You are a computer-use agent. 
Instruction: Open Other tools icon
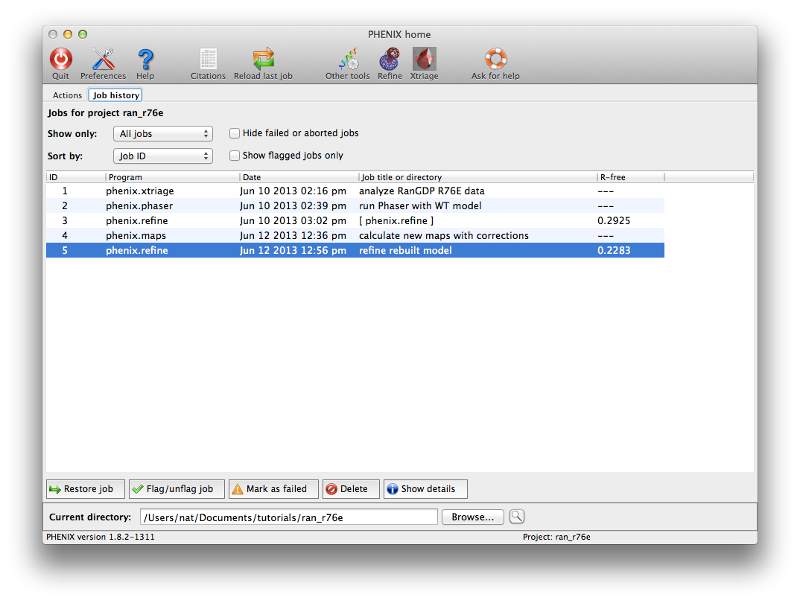(347, 60)
